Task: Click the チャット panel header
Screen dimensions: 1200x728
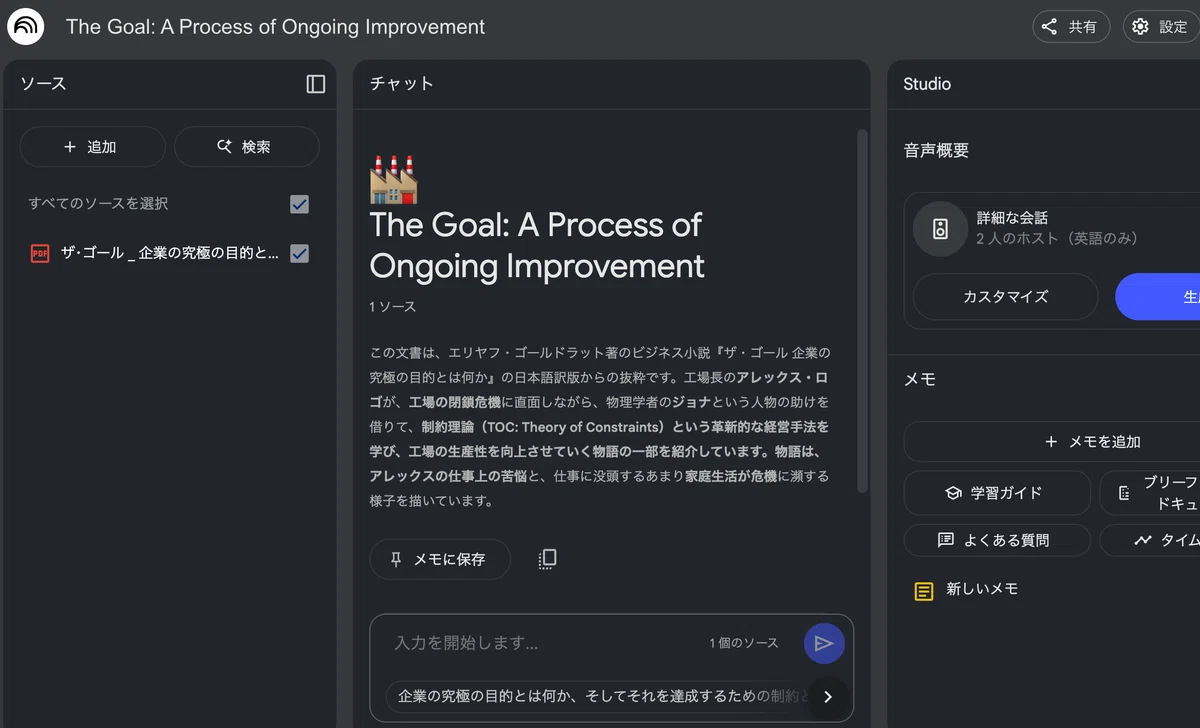Action: pyautogui.click(x=402, y=84)
